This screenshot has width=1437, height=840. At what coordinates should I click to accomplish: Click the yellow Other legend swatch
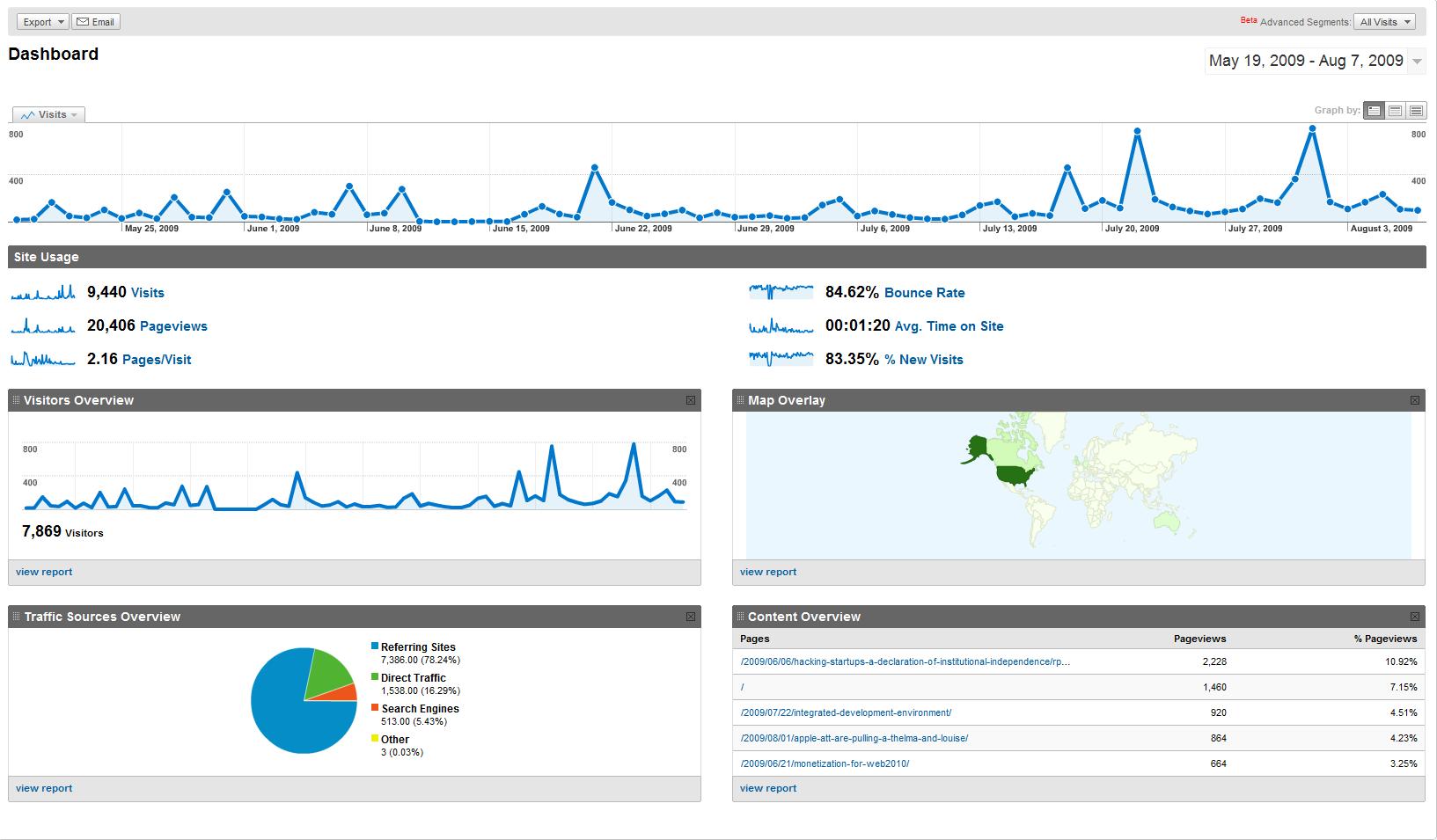pos(375,739)
